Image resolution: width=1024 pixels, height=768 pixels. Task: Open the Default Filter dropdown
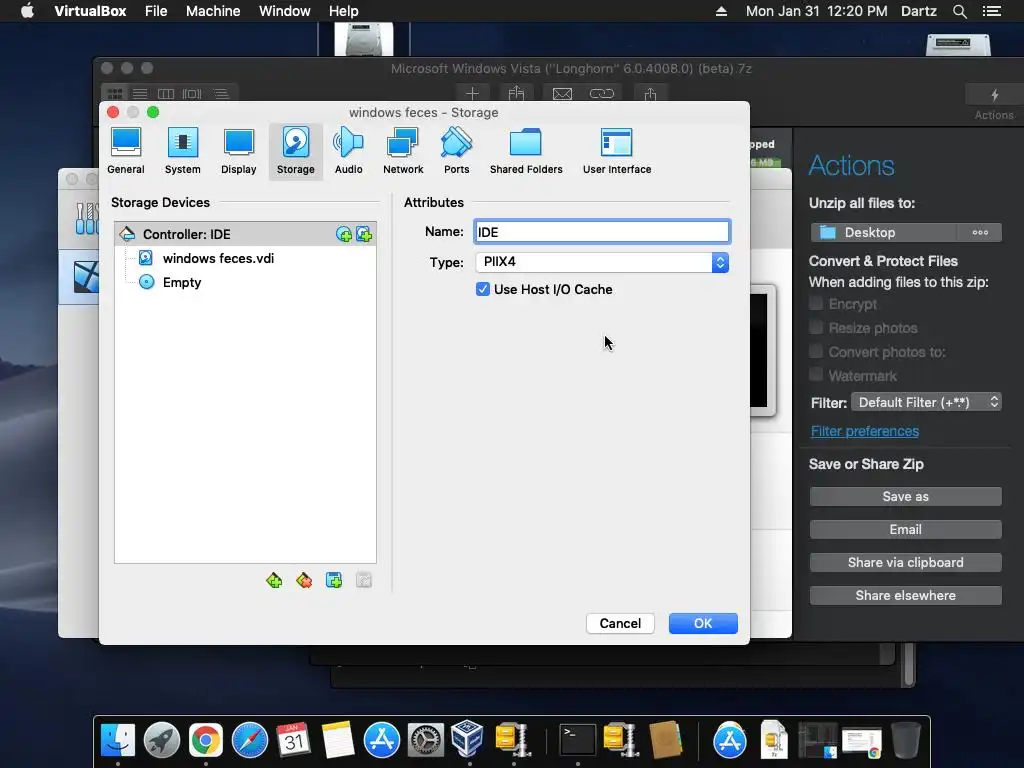click(926, 402)
